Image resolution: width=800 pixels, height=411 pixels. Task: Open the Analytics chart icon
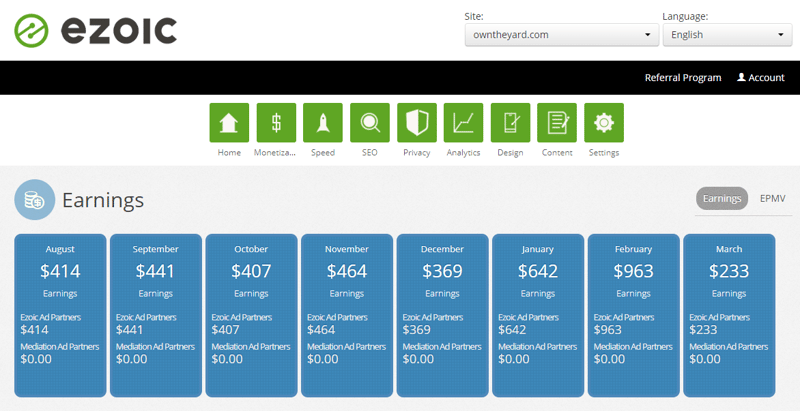pyautogui.click(x=463, y=123)
